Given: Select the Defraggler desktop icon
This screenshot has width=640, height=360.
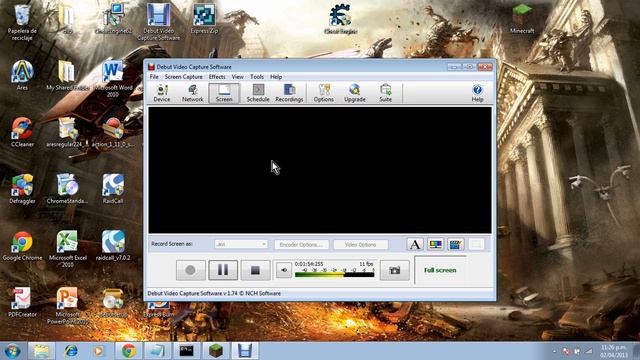Looking at the screenshot, I should [x=22, y=189].
